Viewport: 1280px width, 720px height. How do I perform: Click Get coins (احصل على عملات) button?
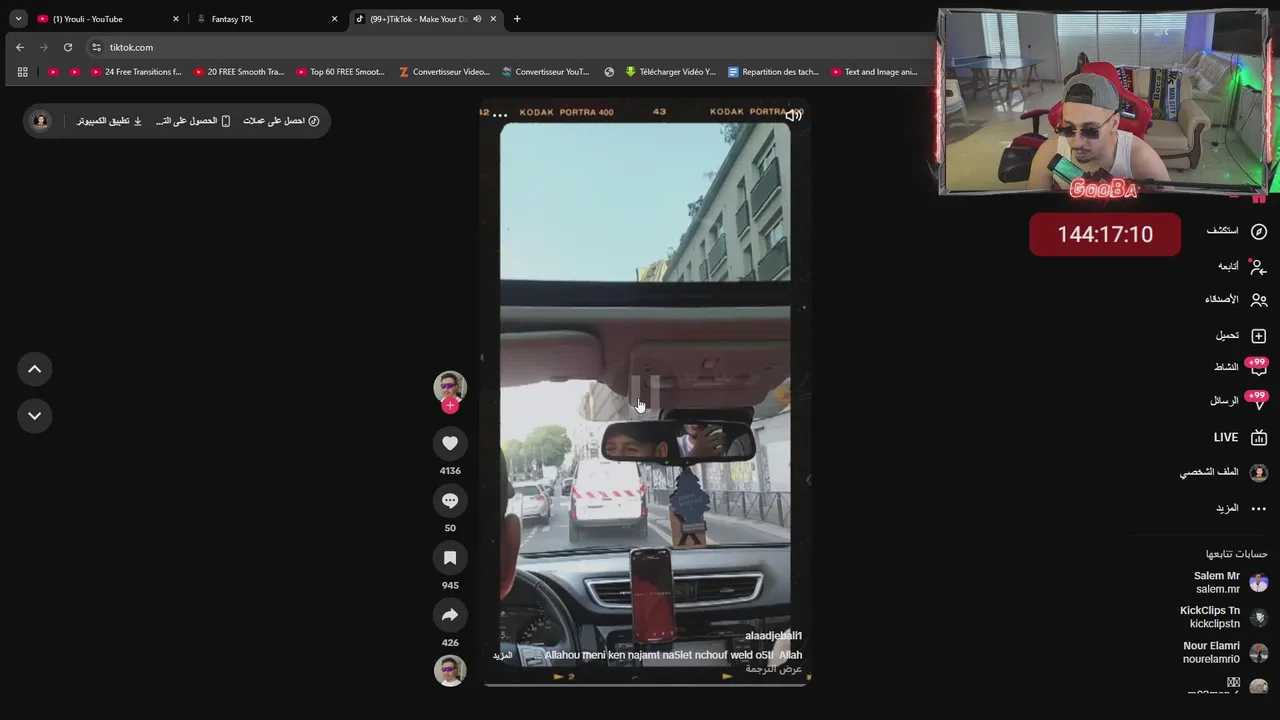[281, 121]
